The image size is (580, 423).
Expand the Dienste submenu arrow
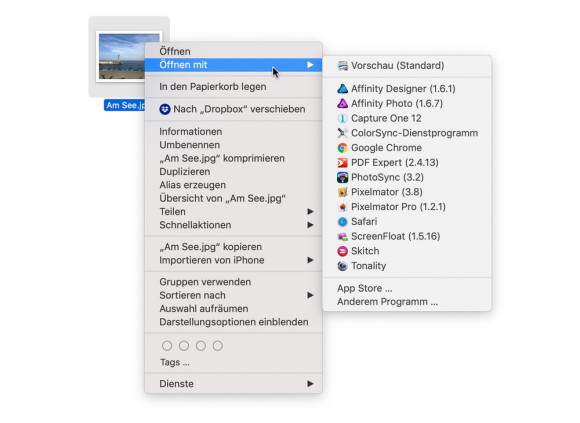[310, 384]
